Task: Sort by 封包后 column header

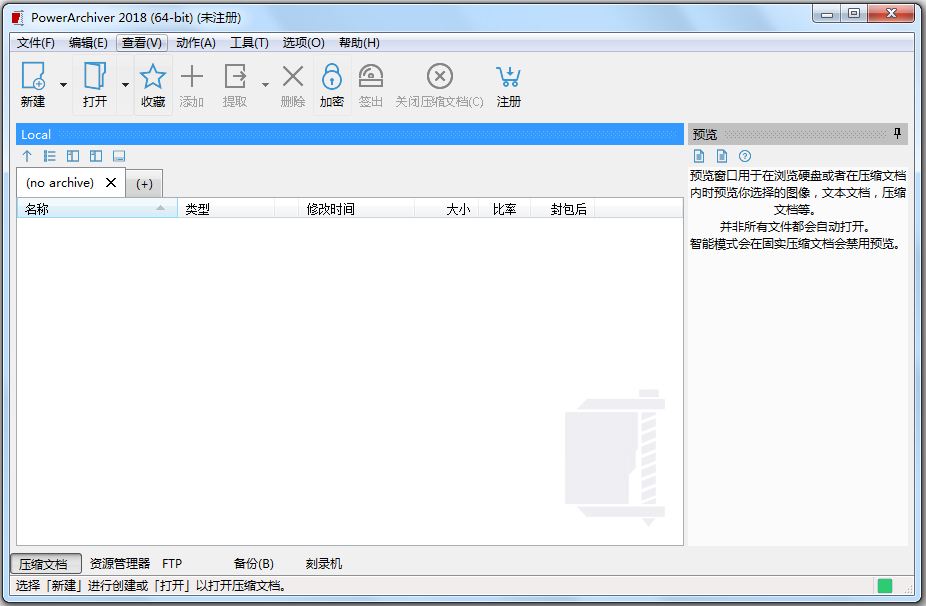Action: [x=562, y=208]
